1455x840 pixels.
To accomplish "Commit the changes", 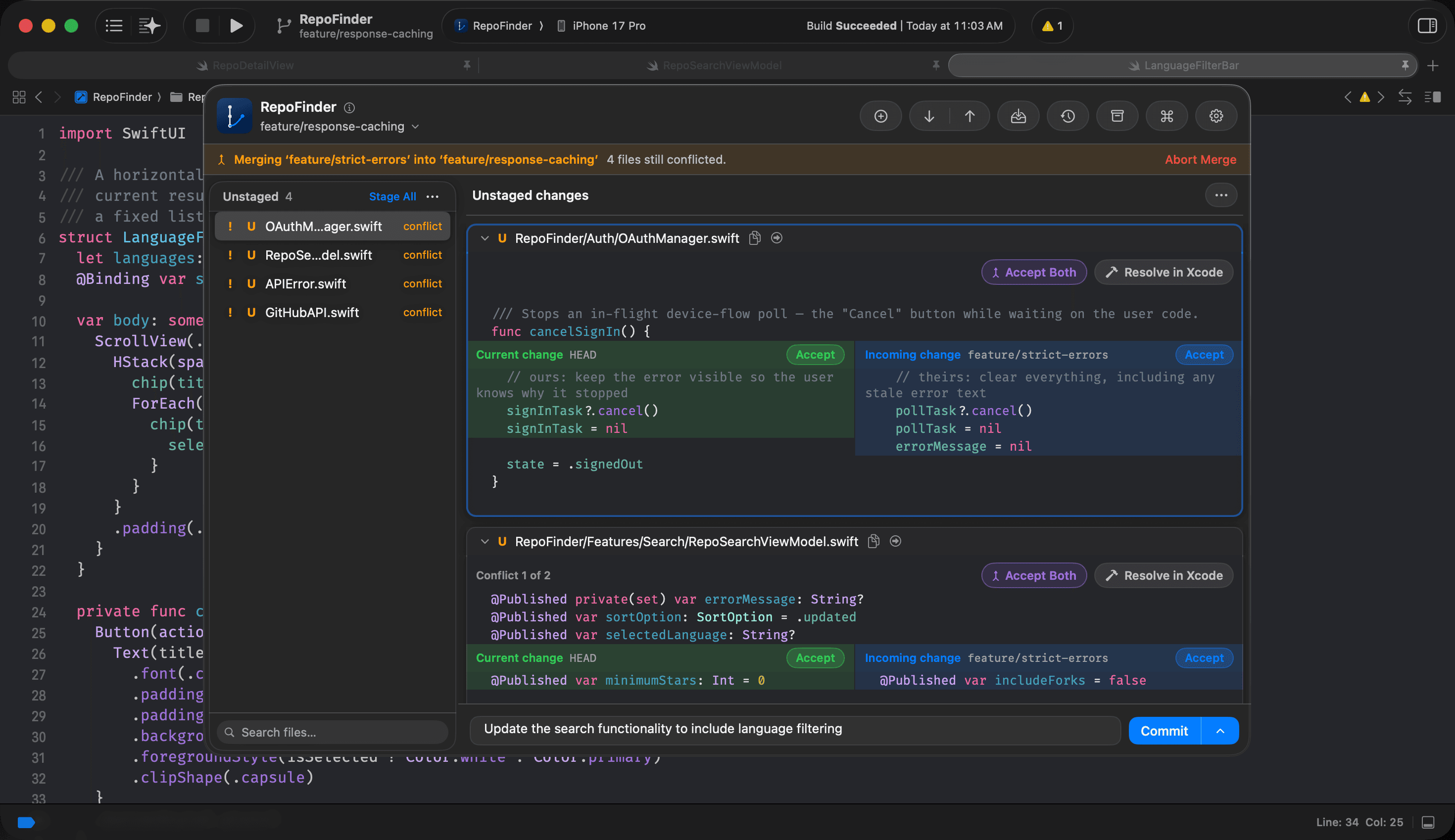I will 1164,731.
